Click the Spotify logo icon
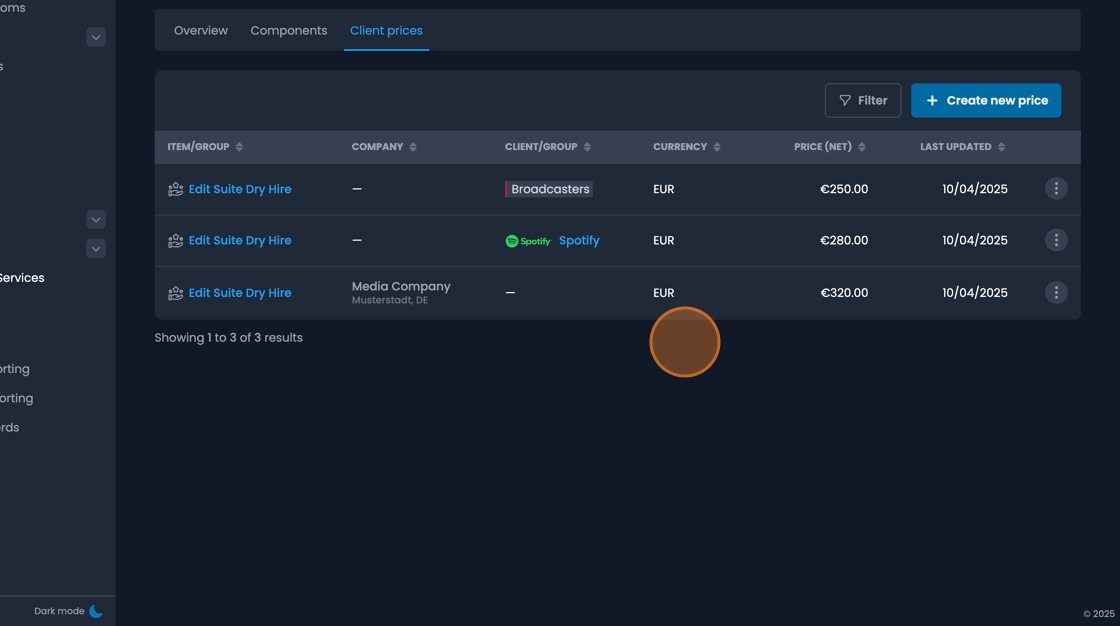The image size is (1120, 626). tap(511, 240)
